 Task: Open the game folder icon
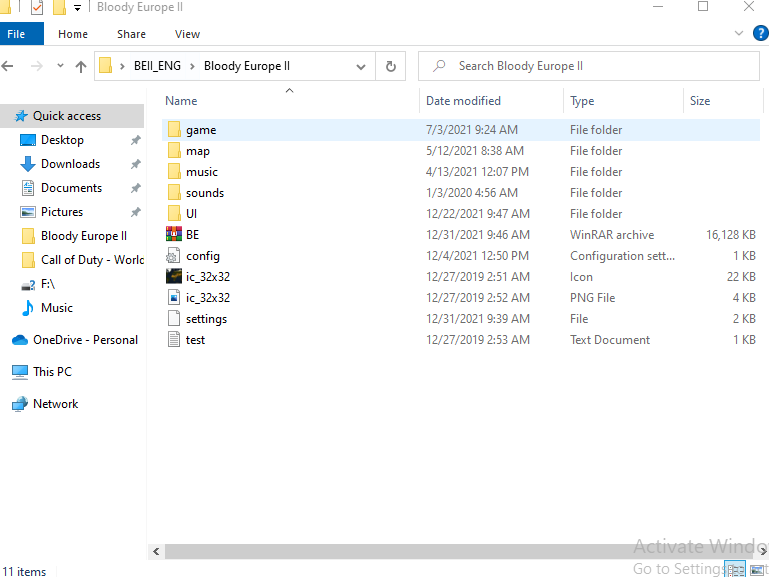coord(174,130)
